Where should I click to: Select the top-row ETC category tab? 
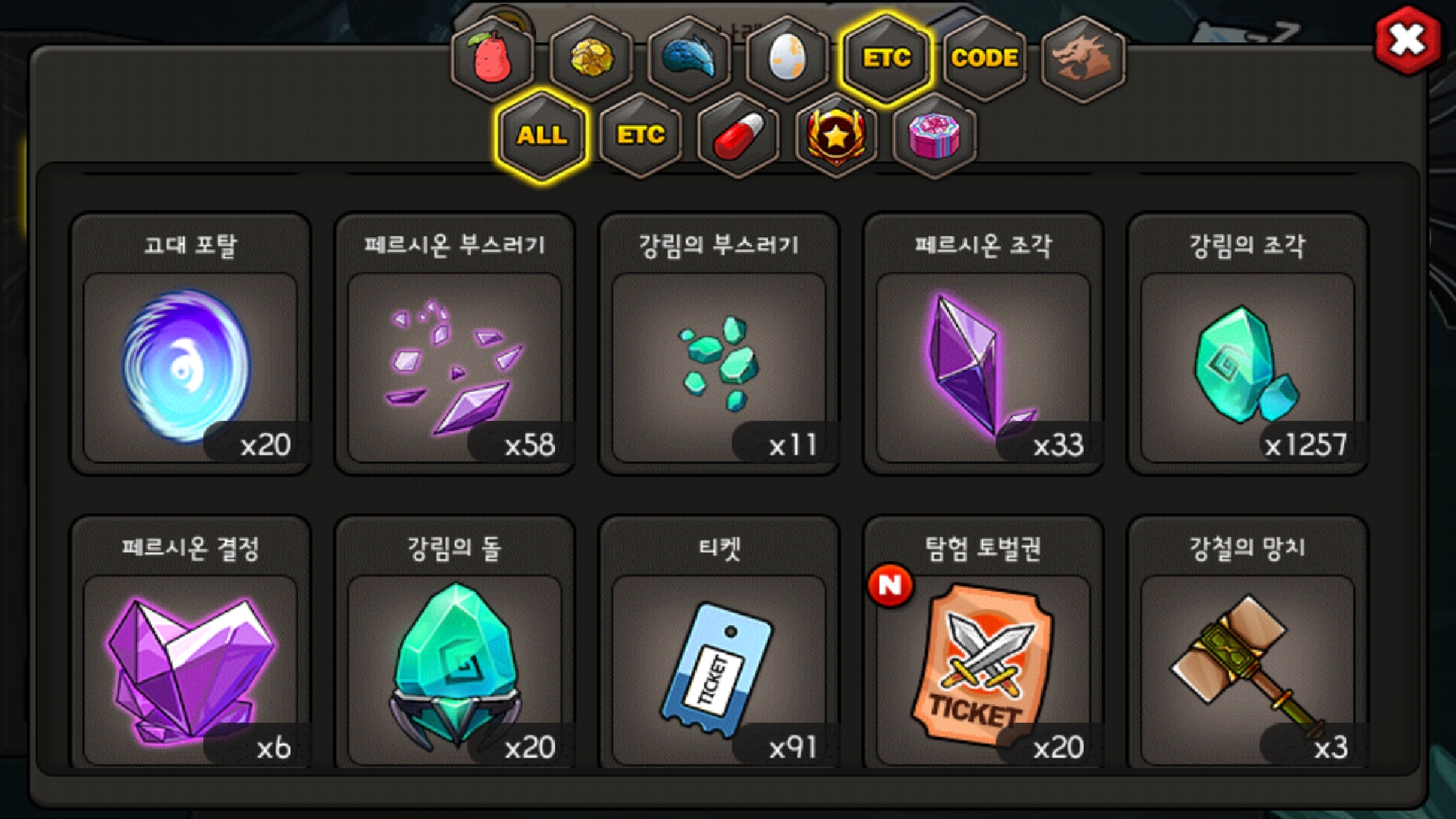pyautogui.click(x=886, y=58)
